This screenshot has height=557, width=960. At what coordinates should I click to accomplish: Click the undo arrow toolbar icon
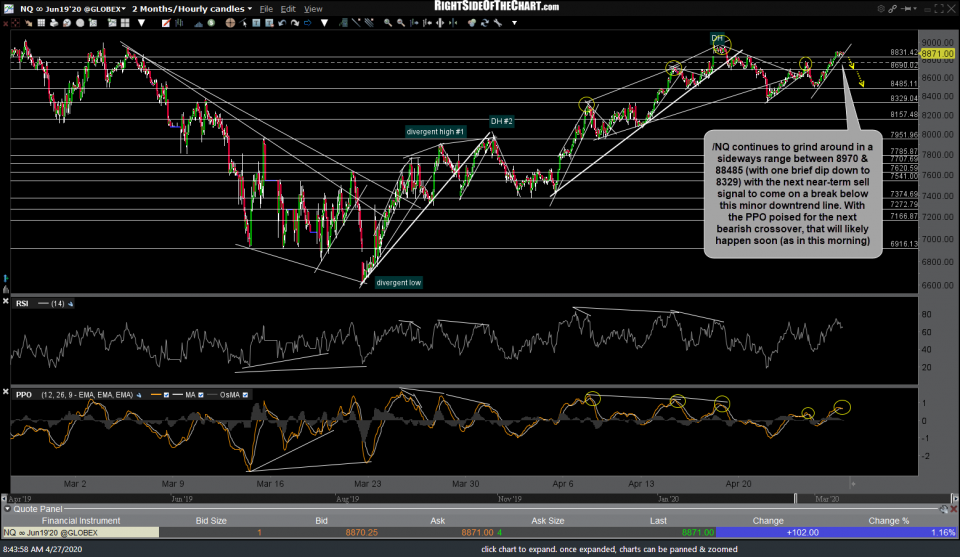[x=282, y=23]
